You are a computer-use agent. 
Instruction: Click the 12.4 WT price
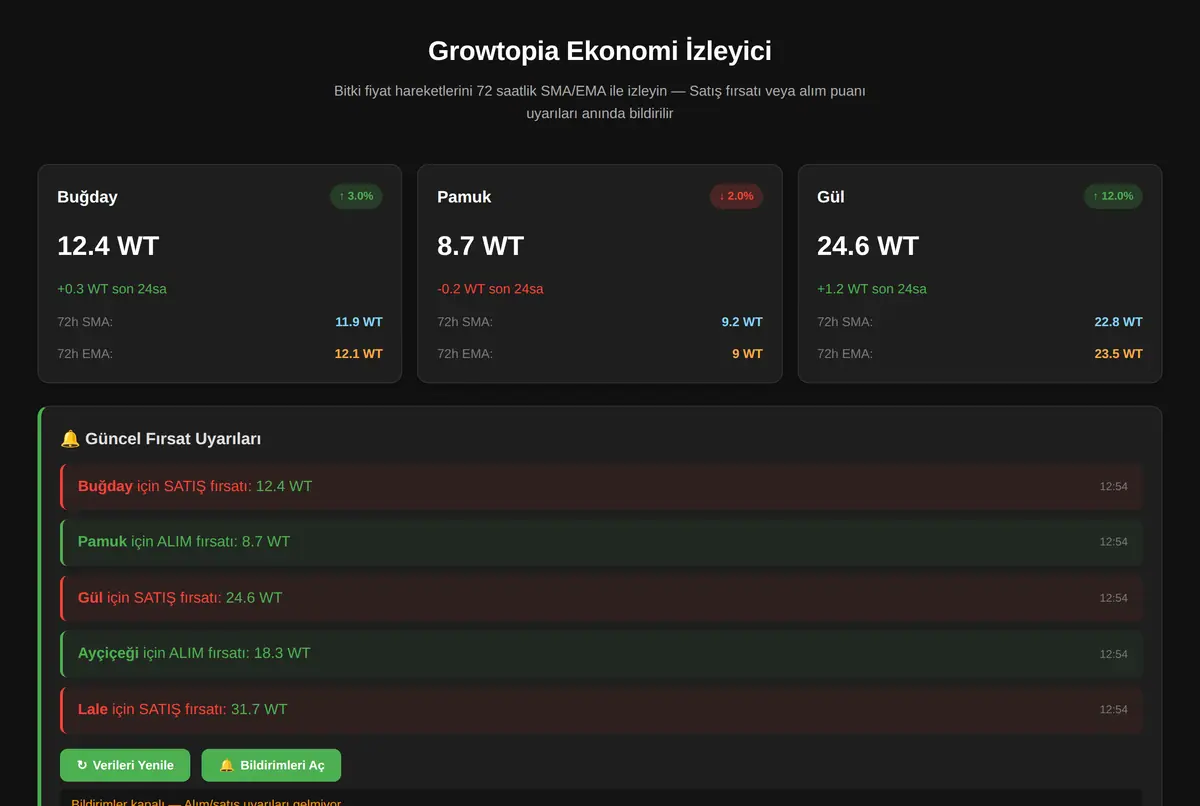(x=108, y=246)
